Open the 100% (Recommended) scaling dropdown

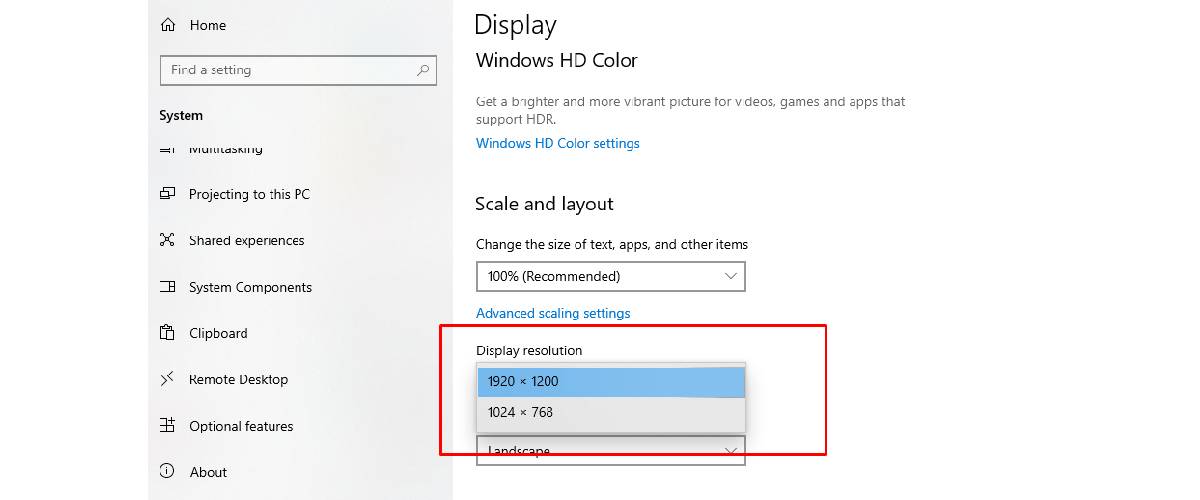coord(611,276)
